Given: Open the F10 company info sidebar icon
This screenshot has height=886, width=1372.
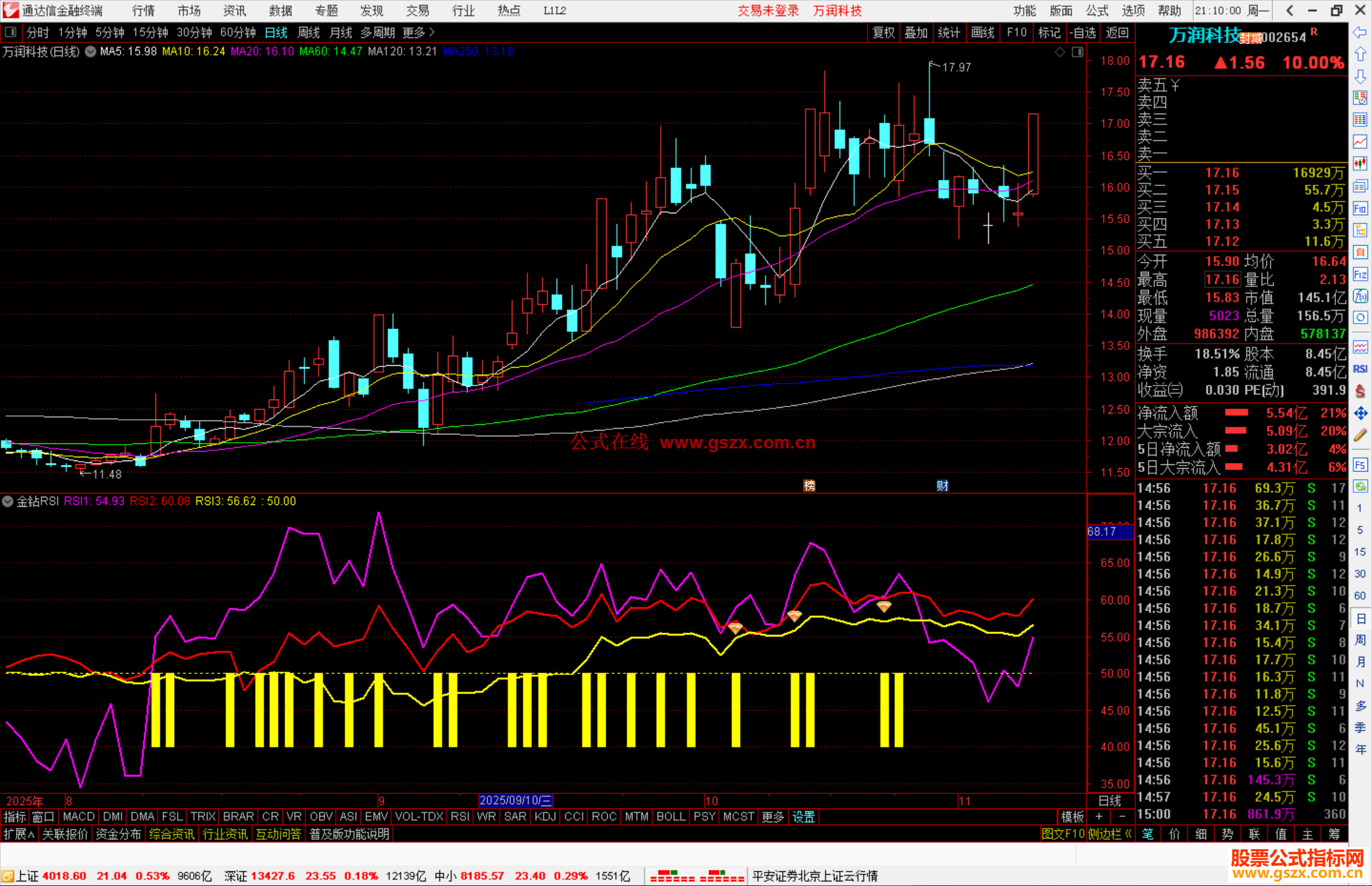Looking at the screenshot, I should 1360,208.
